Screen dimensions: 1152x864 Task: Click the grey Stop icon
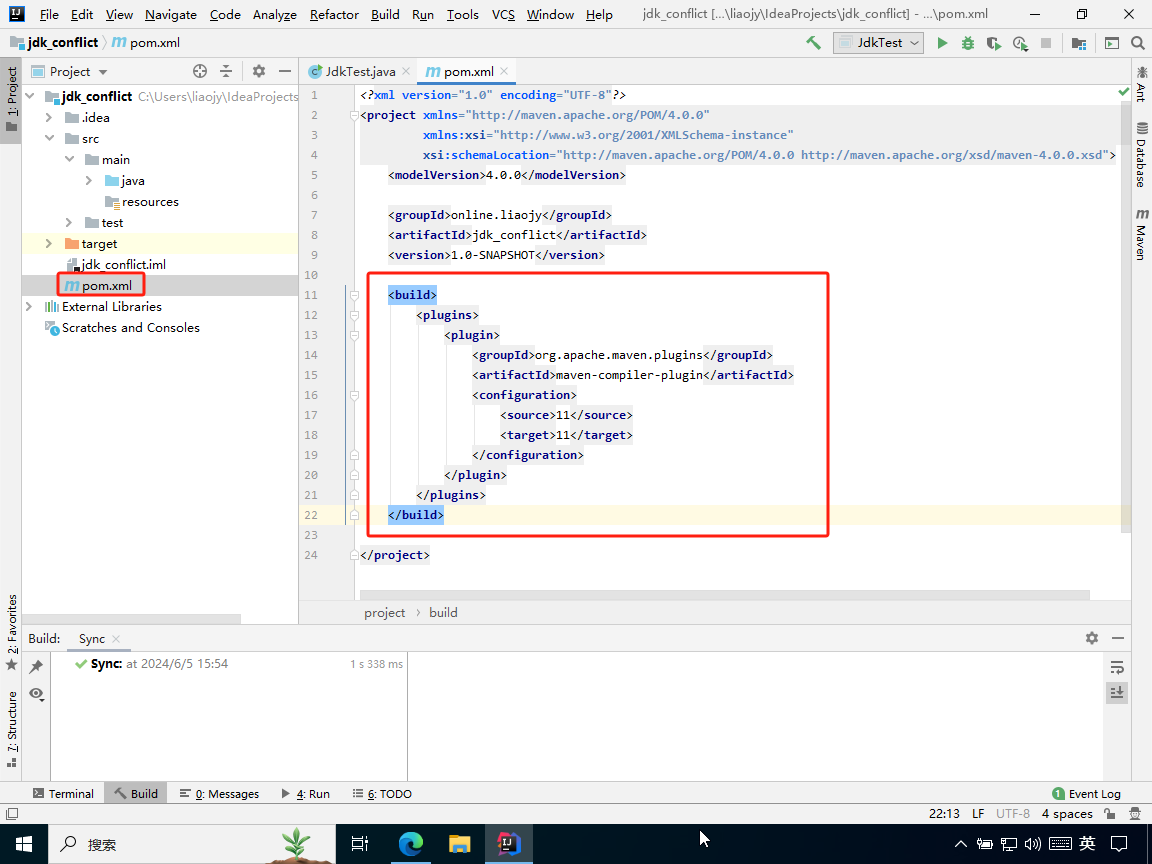pyautogui.click(x=1045, y=43)
